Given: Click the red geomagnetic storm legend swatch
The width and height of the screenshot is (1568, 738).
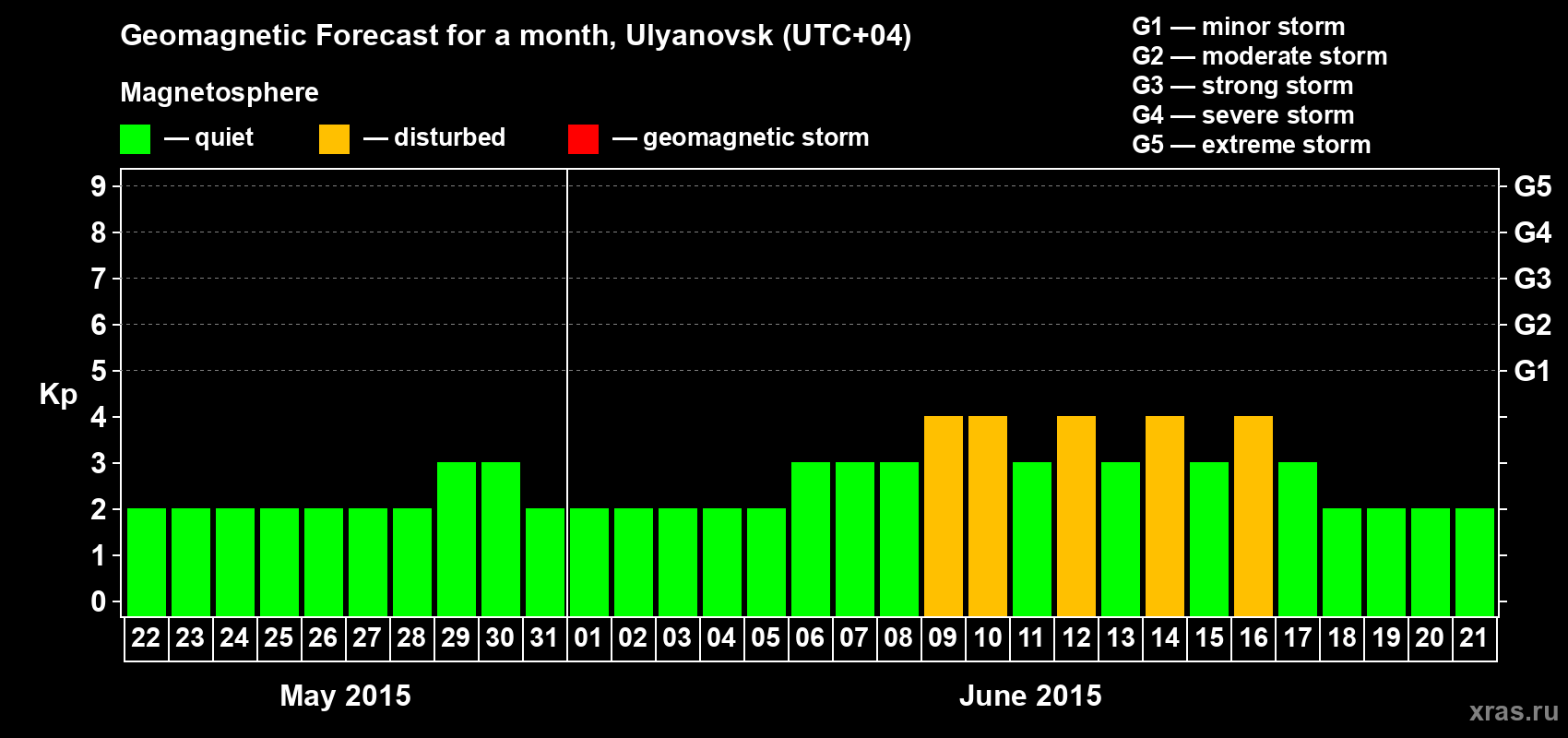Looking at the screenshot, I should point(583,139).
